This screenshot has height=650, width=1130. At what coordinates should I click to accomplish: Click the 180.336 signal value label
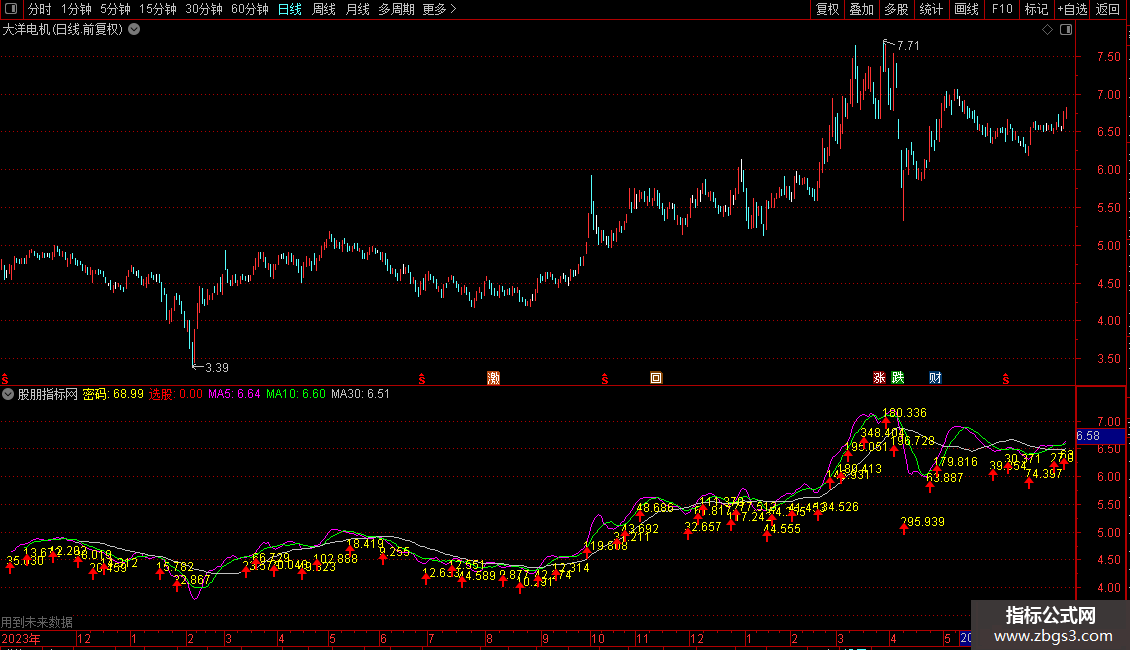[904, 413]
